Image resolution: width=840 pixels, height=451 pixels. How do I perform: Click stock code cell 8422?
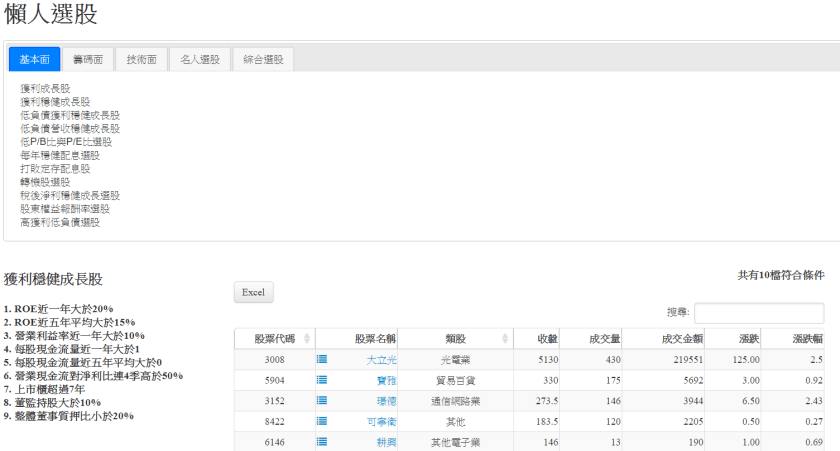tap(274, 422)
